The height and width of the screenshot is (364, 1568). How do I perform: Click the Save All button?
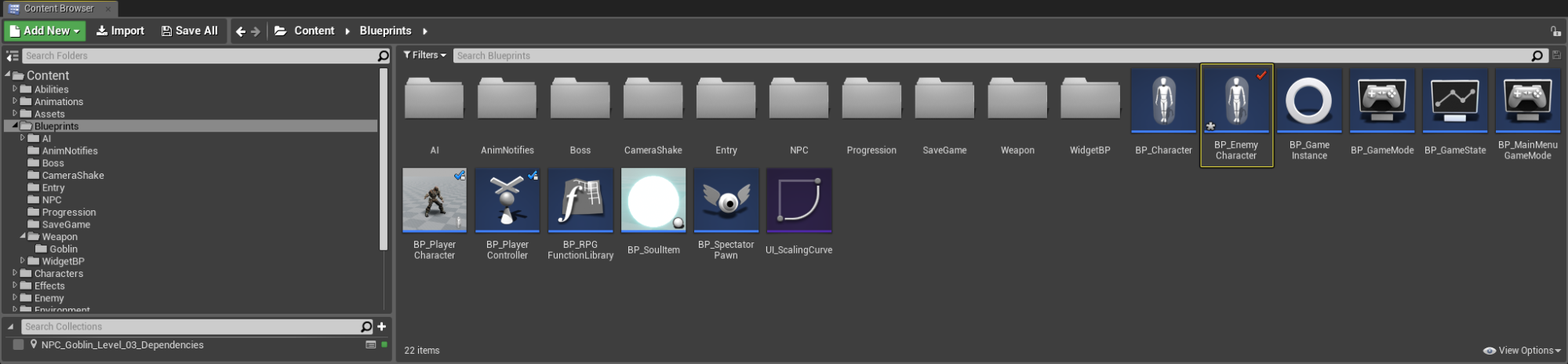[x=189, y=31]
